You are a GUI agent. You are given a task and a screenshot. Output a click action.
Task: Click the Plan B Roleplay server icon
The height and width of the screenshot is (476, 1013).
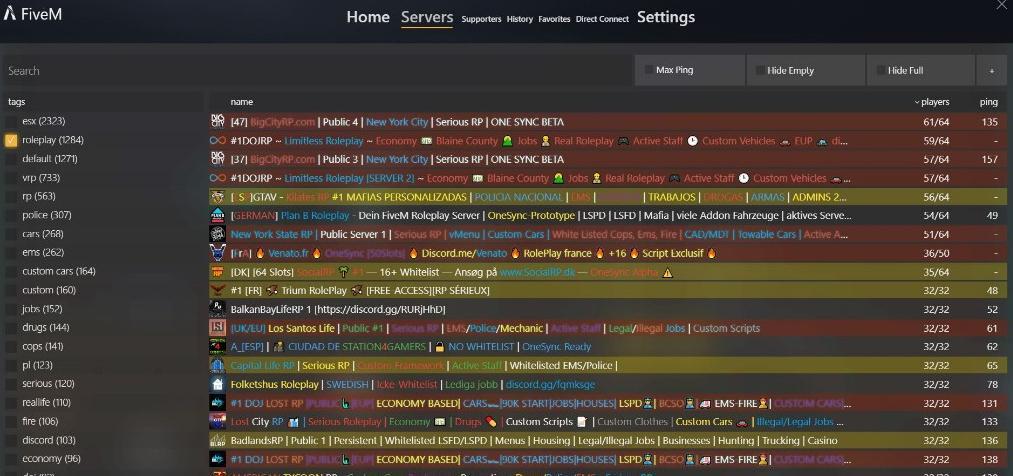(217, 215)
